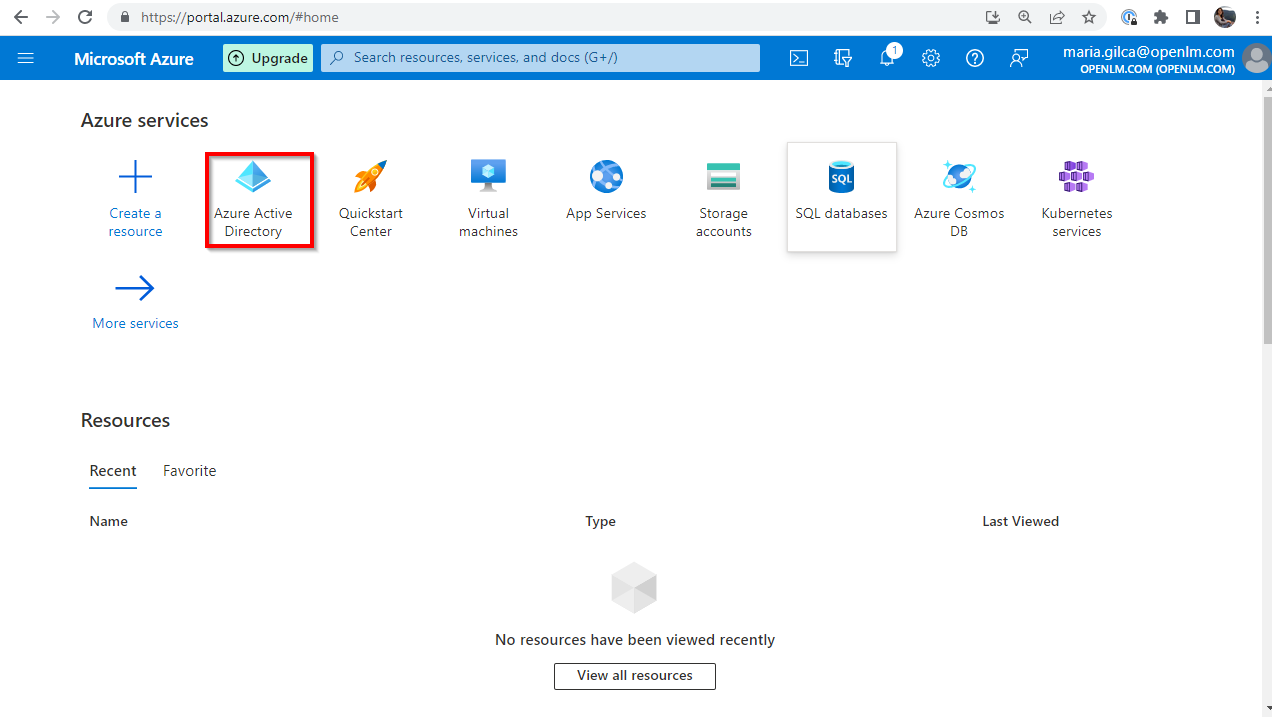The image size is (1272, 717).
Task: Expand More services arrow
Action: tap(135, 289)
